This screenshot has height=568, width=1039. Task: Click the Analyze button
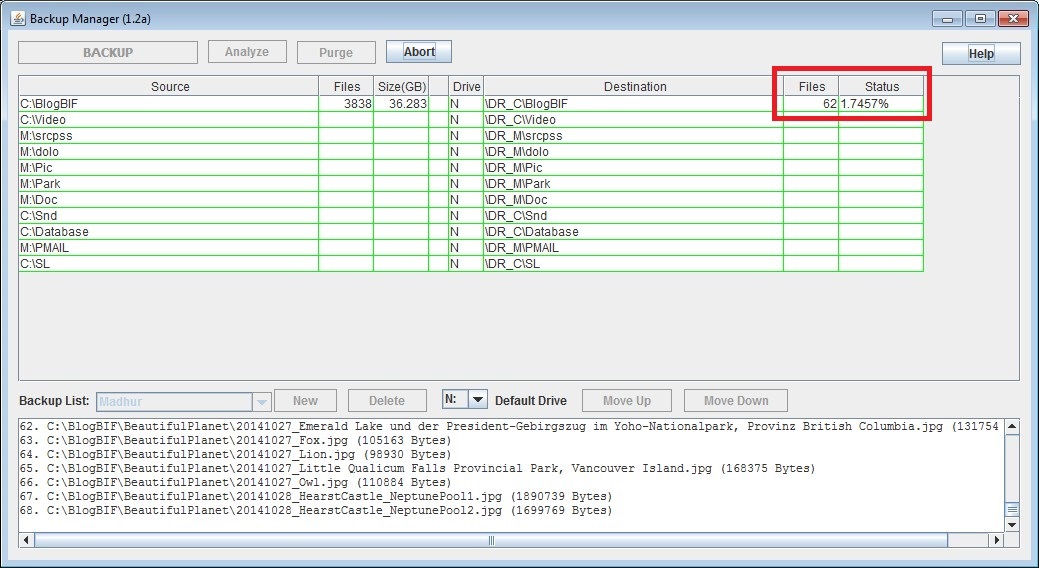(247, 52)
